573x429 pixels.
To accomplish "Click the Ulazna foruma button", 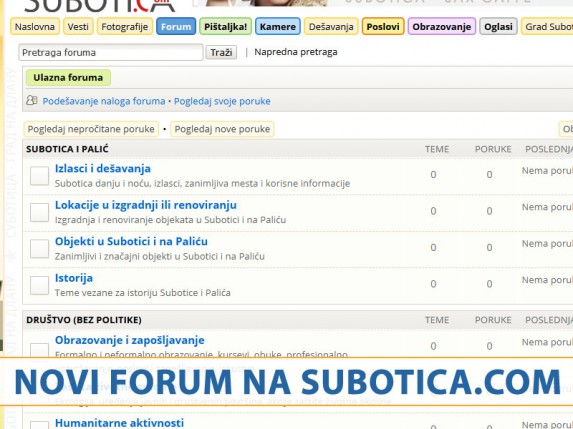I will coord(68,77).
